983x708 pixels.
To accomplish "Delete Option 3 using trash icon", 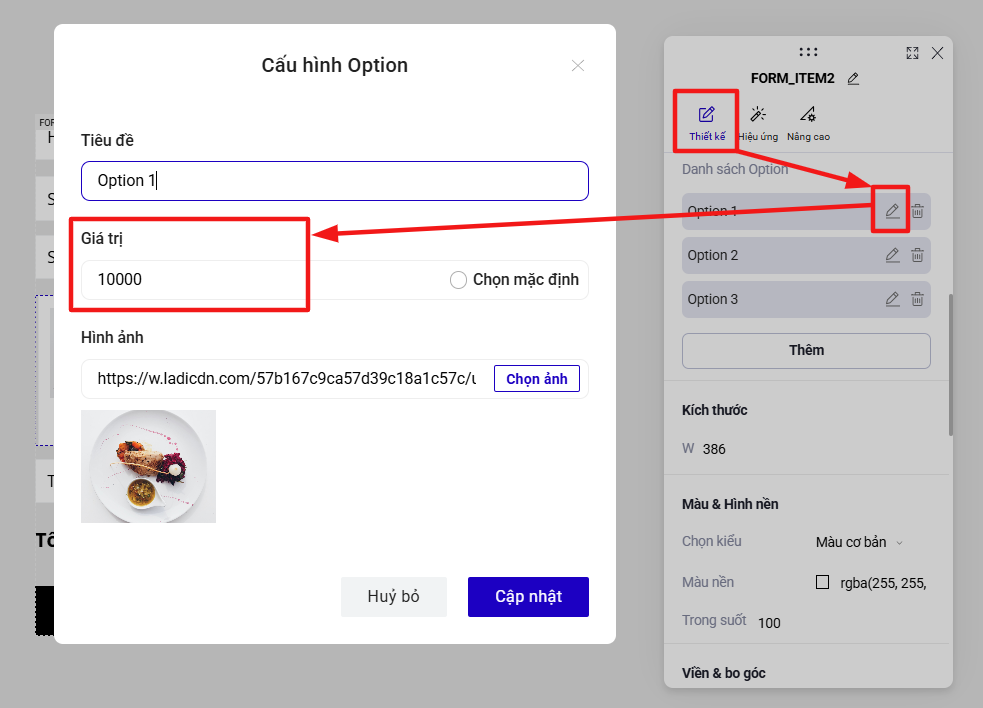I will click(x=917, y=299).
